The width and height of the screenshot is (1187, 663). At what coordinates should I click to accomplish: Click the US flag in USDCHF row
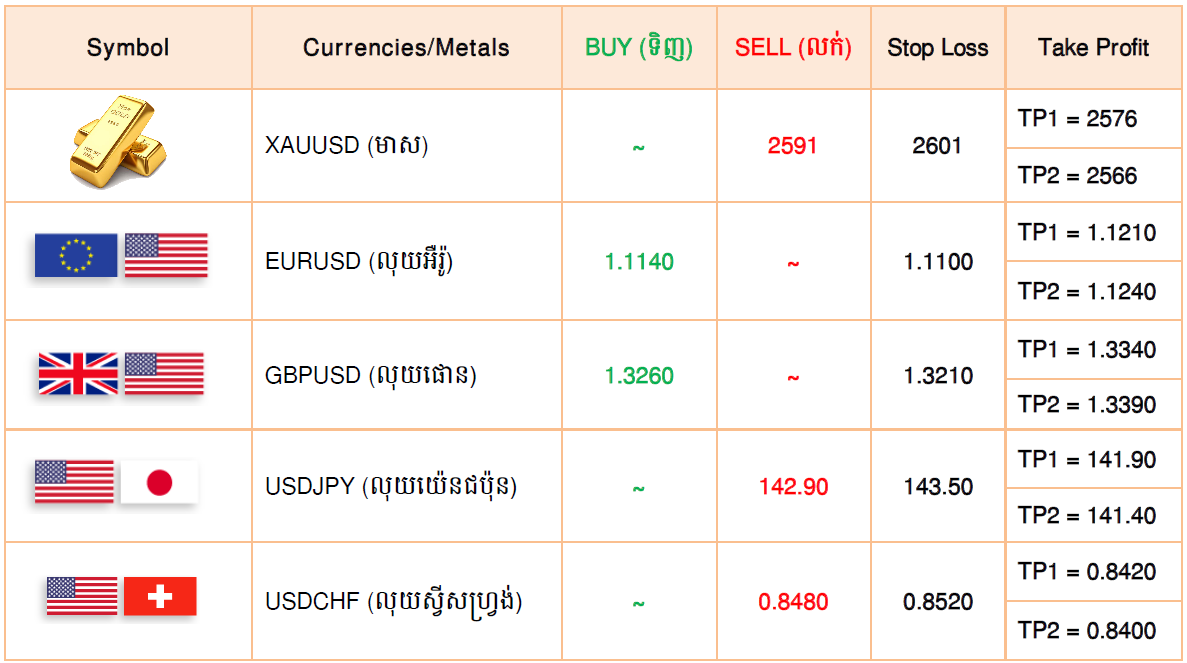pos(82,596)
